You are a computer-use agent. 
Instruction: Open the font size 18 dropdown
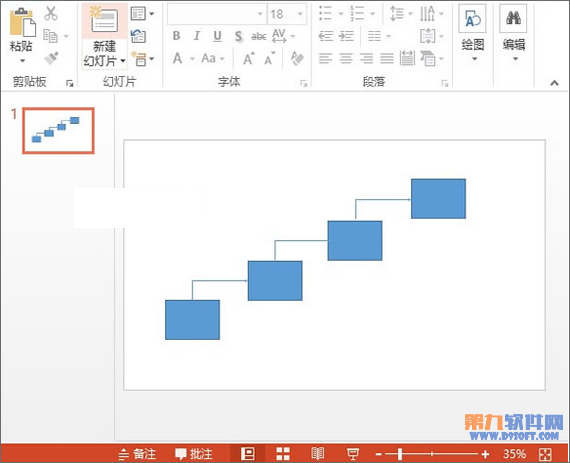300,14
